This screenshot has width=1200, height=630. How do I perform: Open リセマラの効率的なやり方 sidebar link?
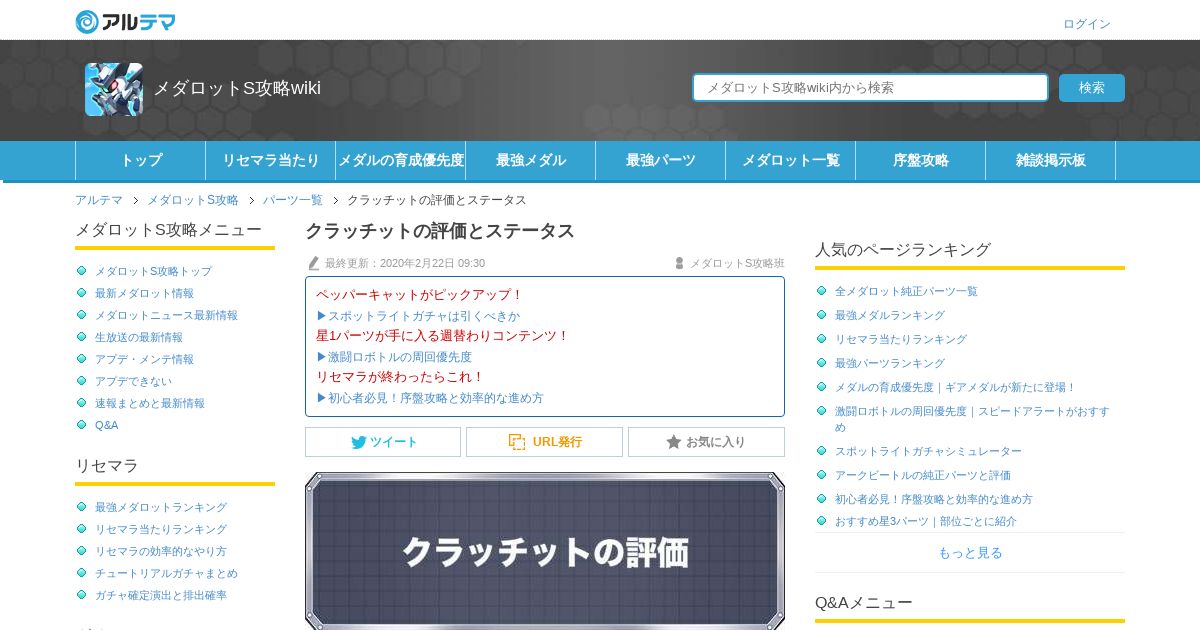(x=161, y=551)
